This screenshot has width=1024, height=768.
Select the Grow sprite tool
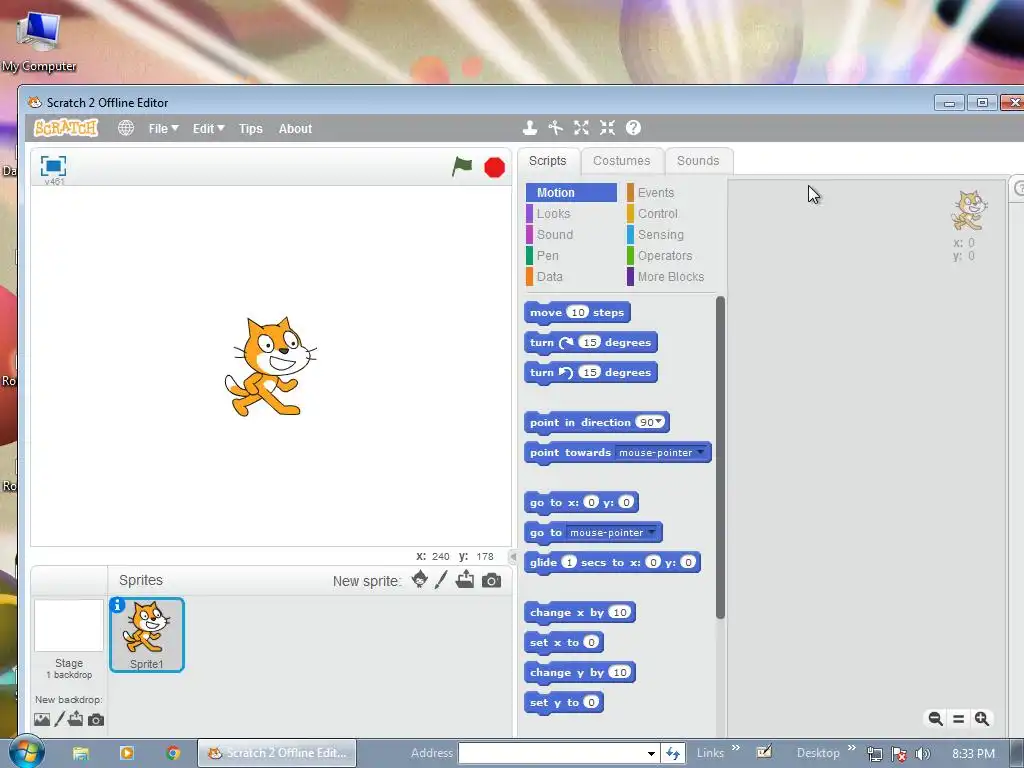pos(581,128)
